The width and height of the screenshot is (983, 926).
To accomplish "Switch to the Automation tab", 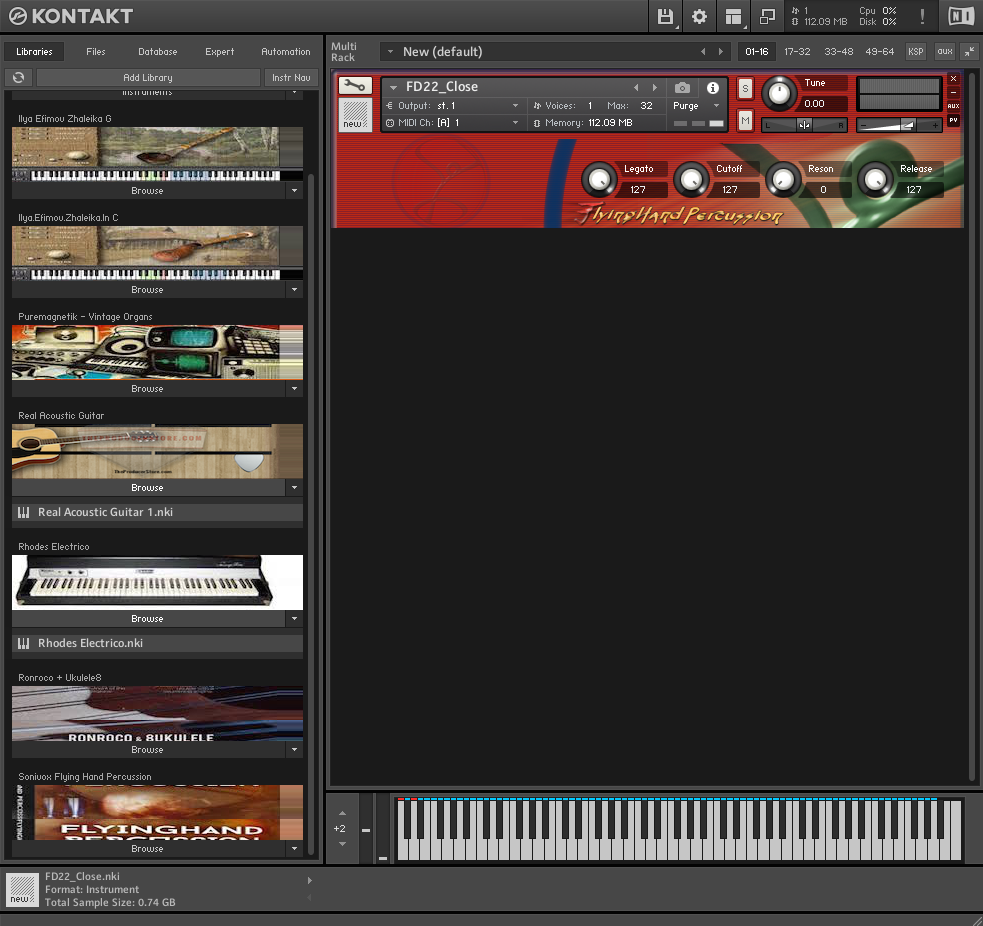I will pos(286,51).
